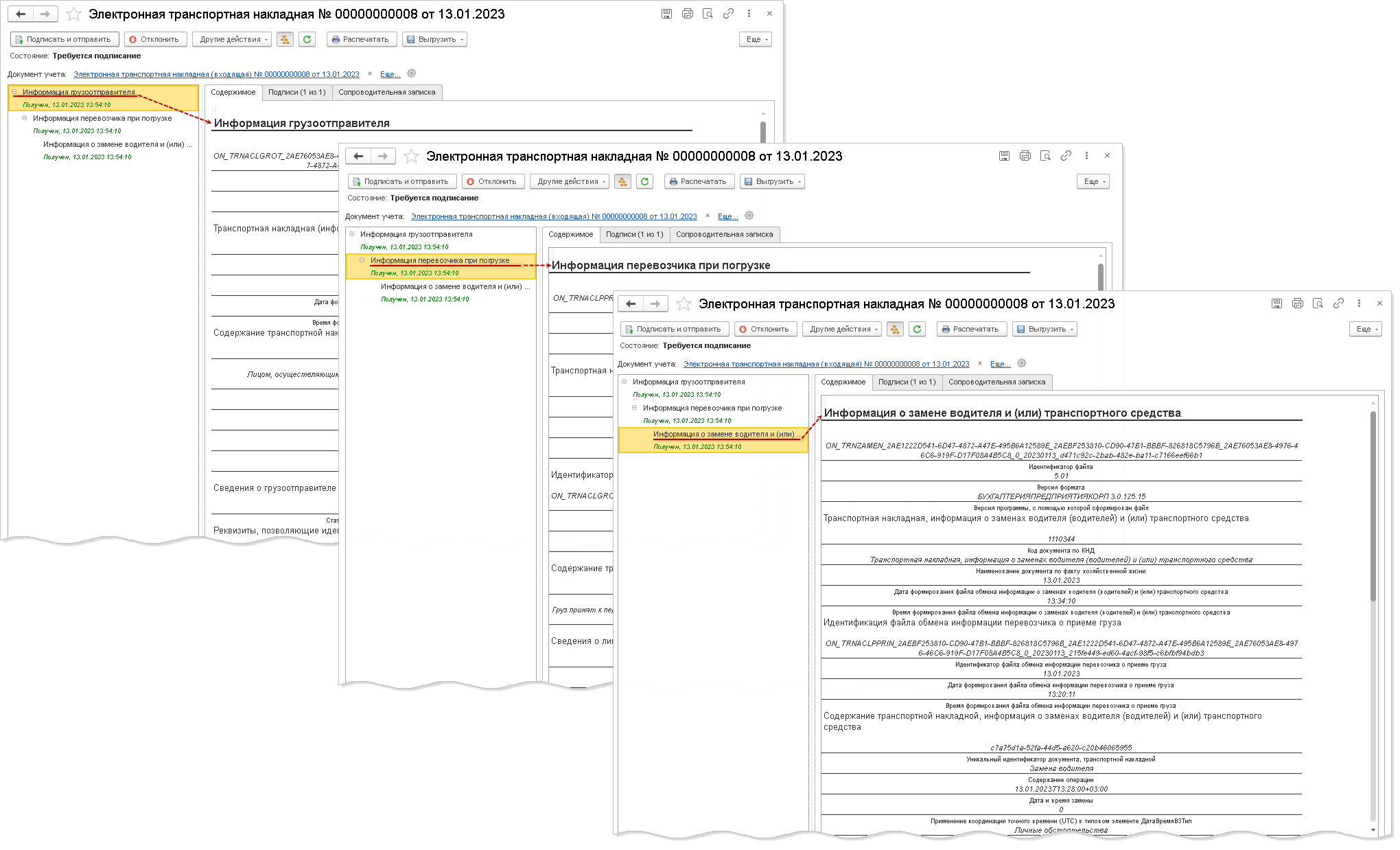This screenshot has height=850, width=1400.
Task: Open the Сопроводительная записка tab in the third window
Action: click(x=996, y=382)
